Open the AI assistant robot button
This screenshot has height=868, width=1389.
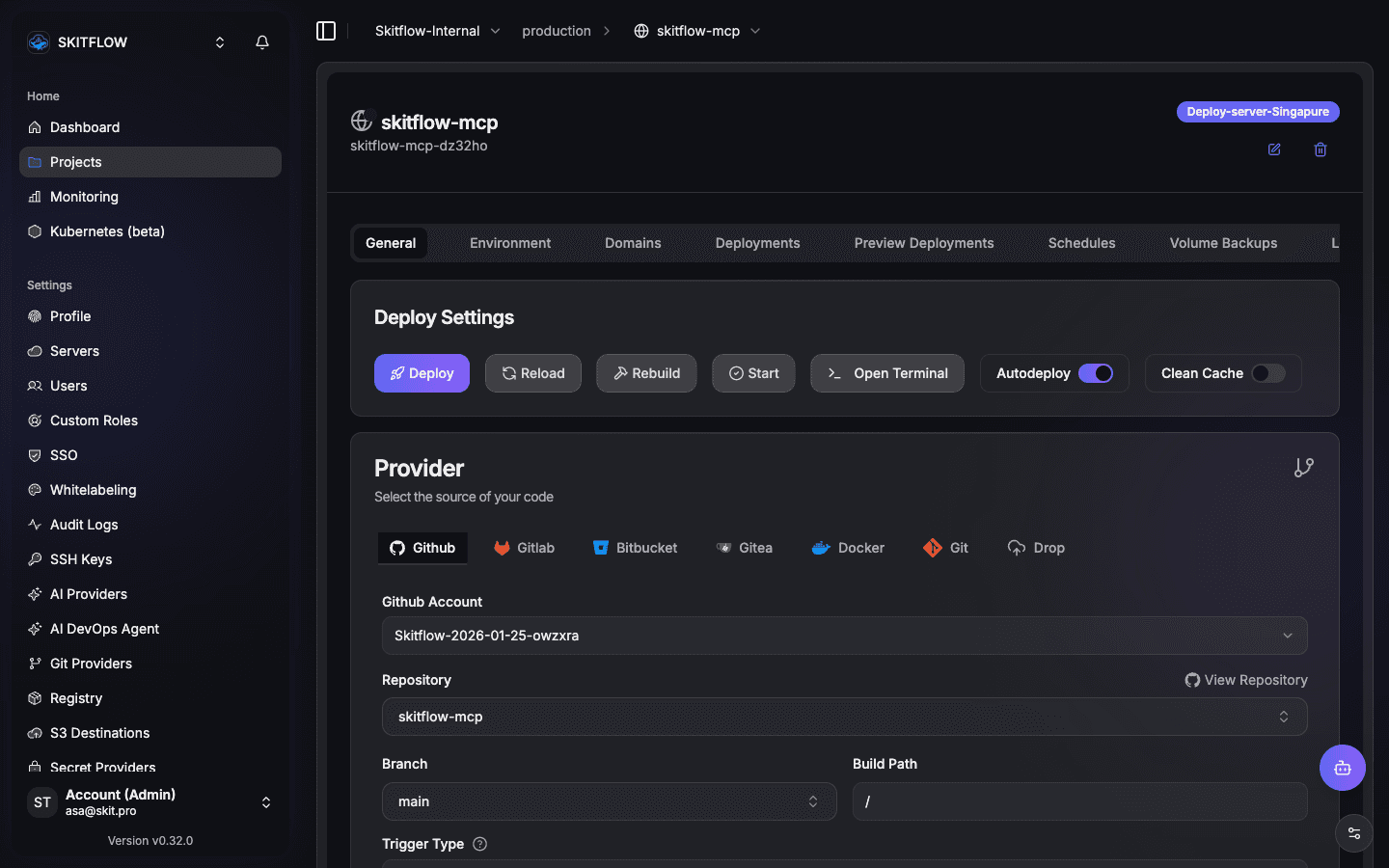pos(1343,768)
